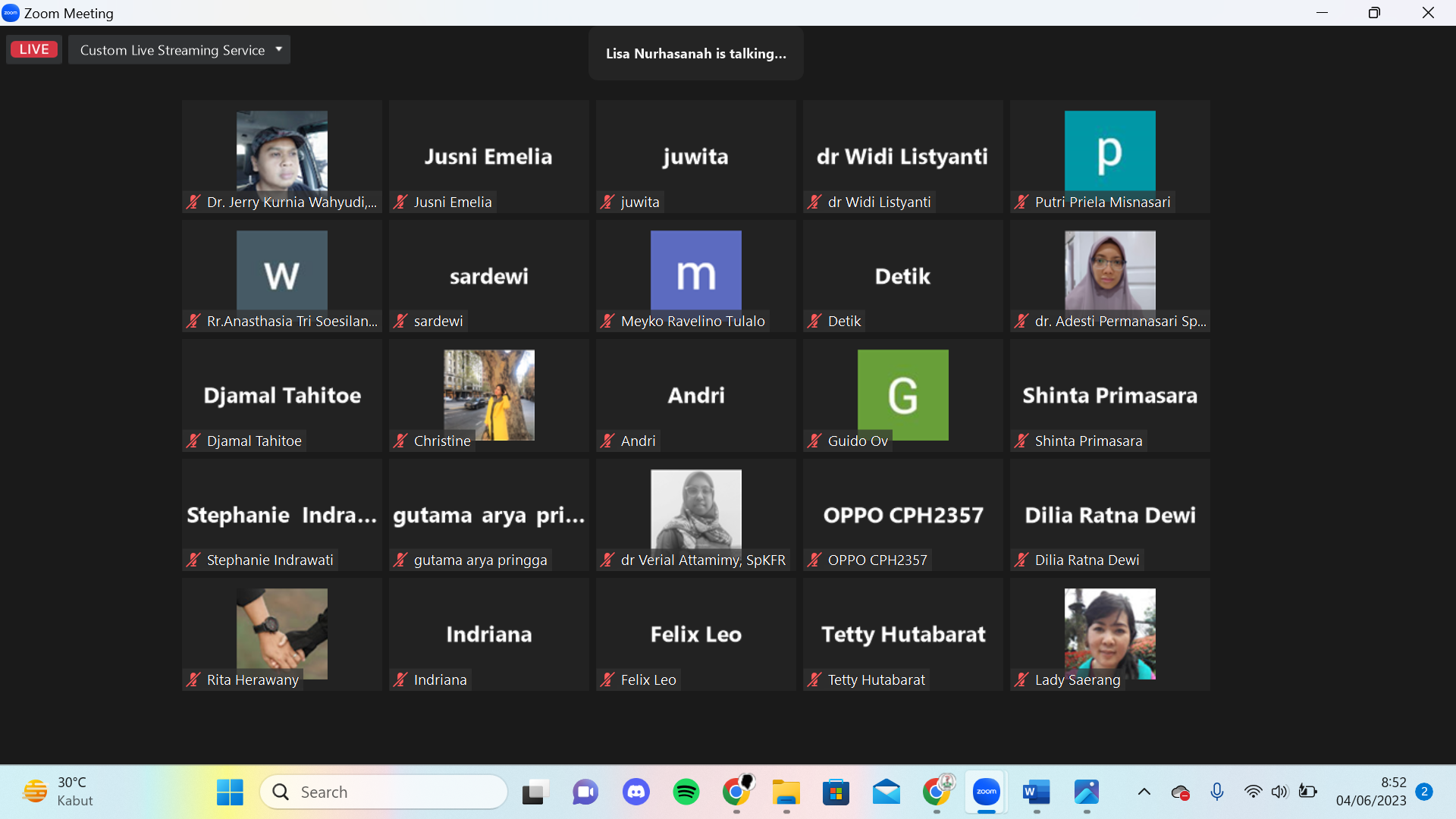Expand Custom Live Streaming Service dropdown
The height and width of the screenshot is (819, 1456).
pyautogui.click(x=279, y=49)
